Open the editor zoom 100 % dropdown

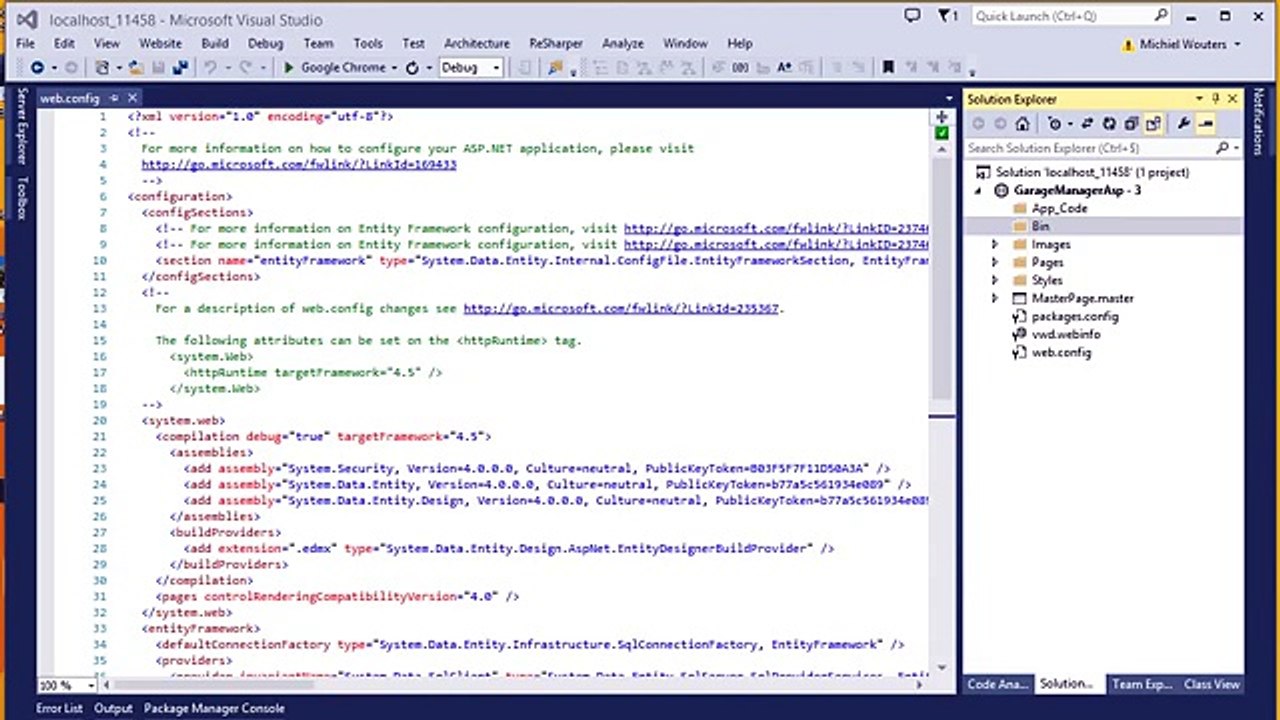pos(91,686)
